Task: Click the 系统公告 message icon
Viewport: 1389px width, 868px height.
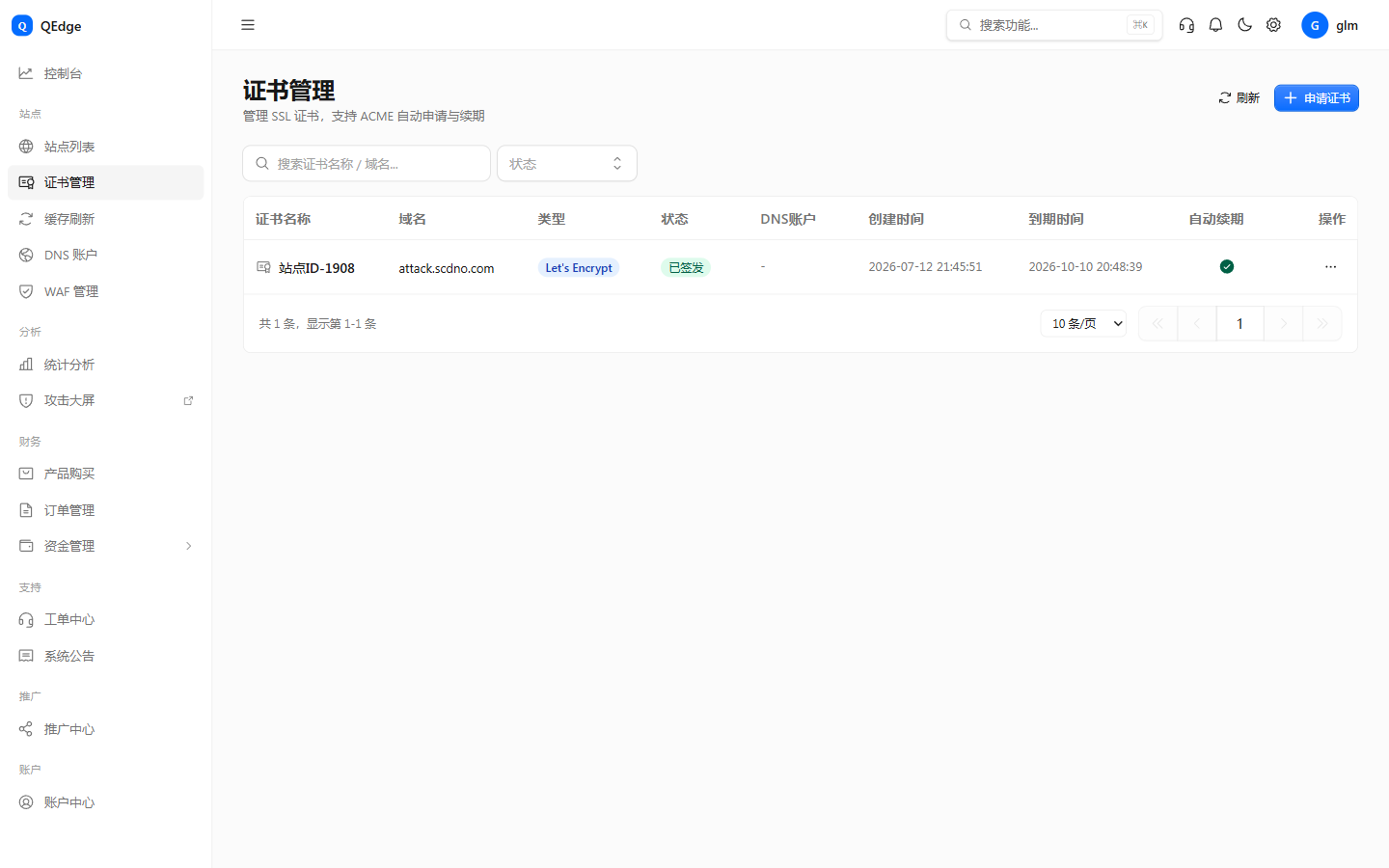Action: click(x=26, y=656)
